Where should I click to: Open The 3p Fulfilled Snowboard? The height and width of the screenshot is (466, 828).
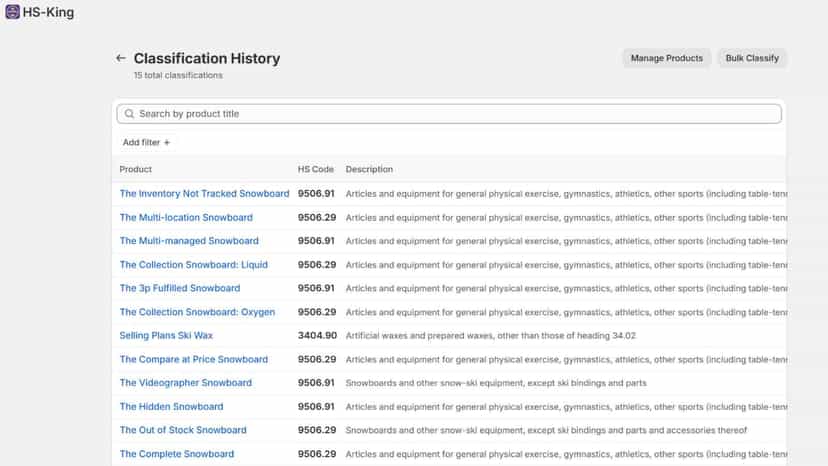click(x=180, y=288)
